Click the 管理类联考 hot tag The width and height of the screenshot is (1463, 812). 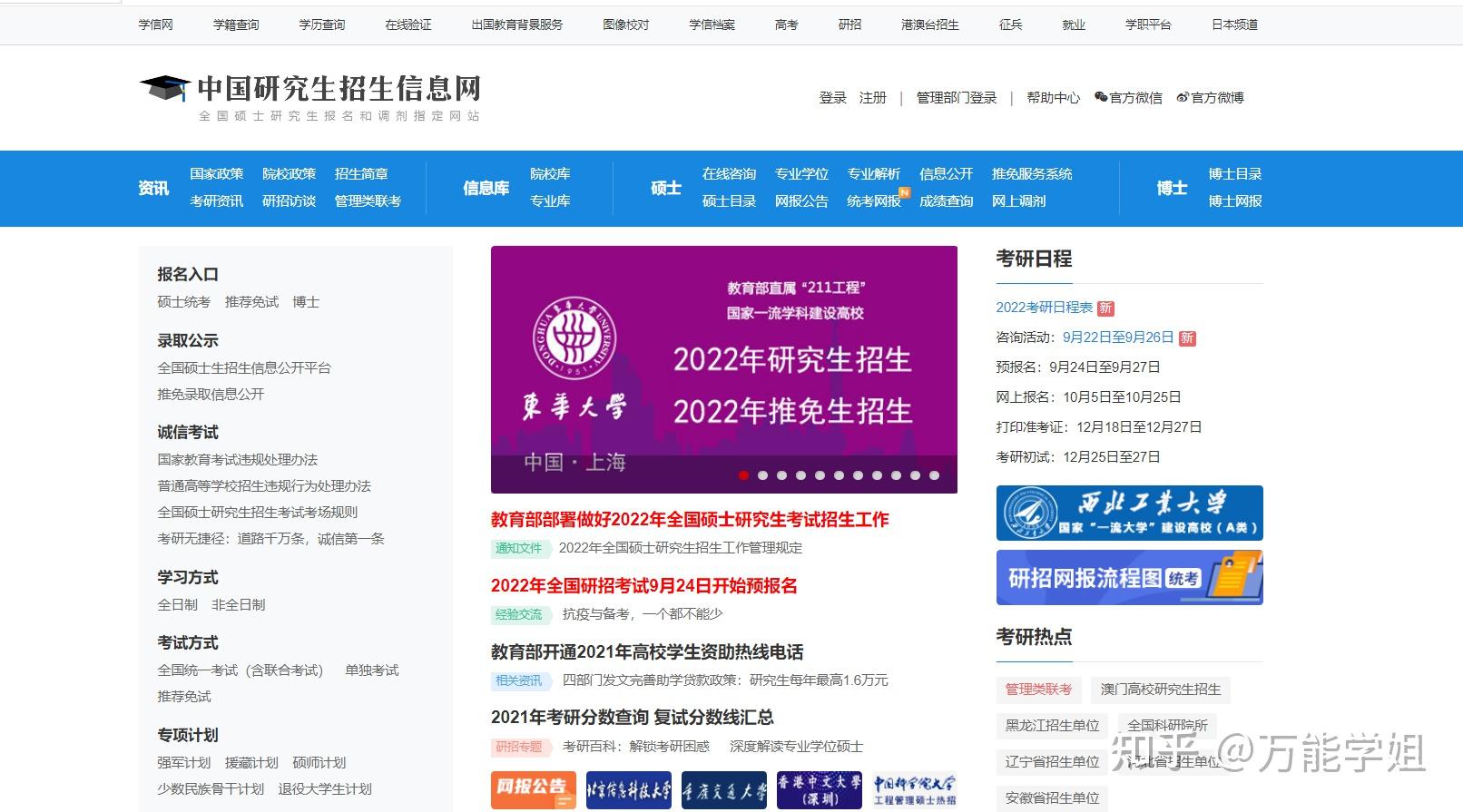click(x=1038, y=690)
